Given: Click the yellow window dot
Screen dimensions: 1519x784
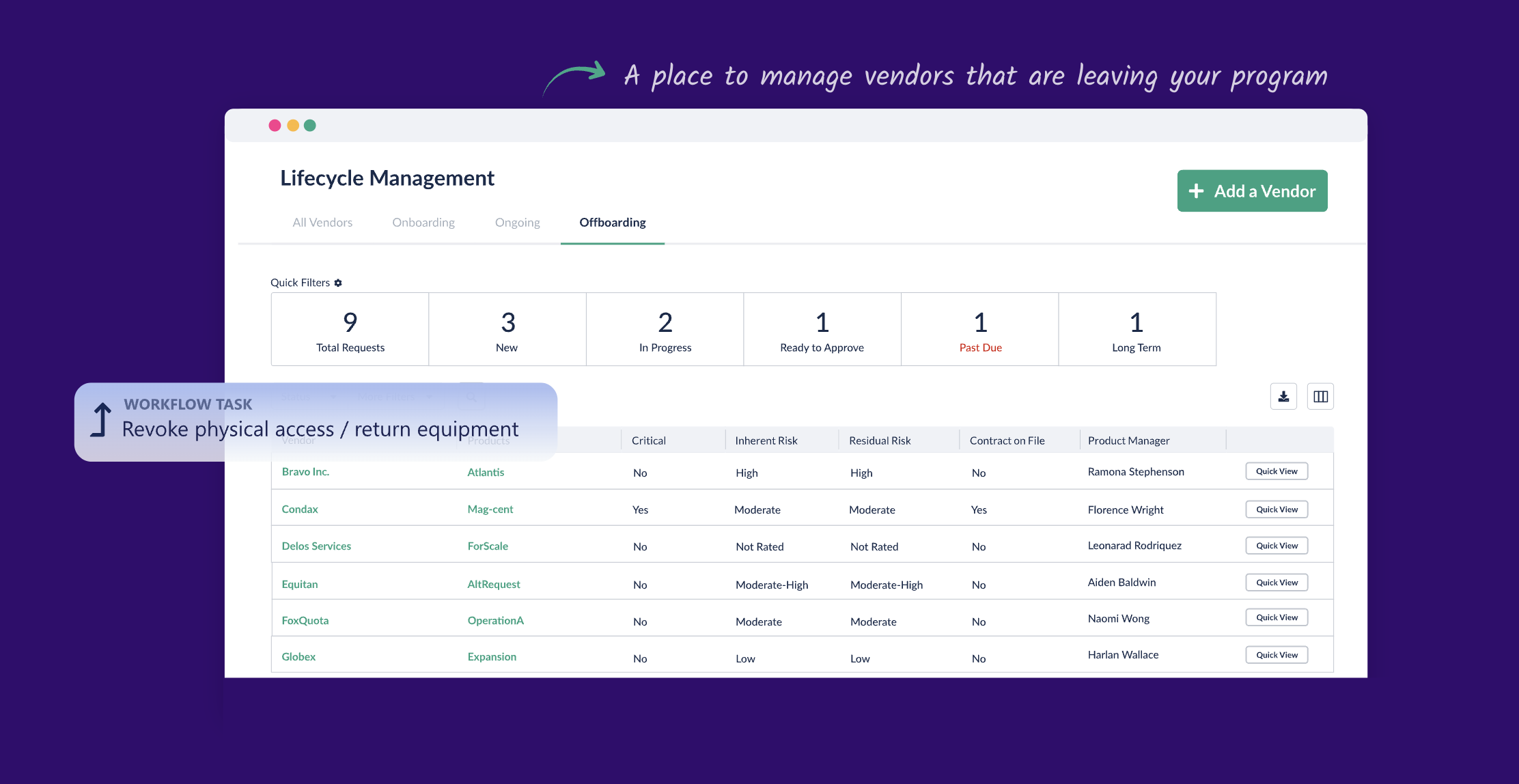Looking at the screenshot, I should pyautogui.click(x=293, y=126).
